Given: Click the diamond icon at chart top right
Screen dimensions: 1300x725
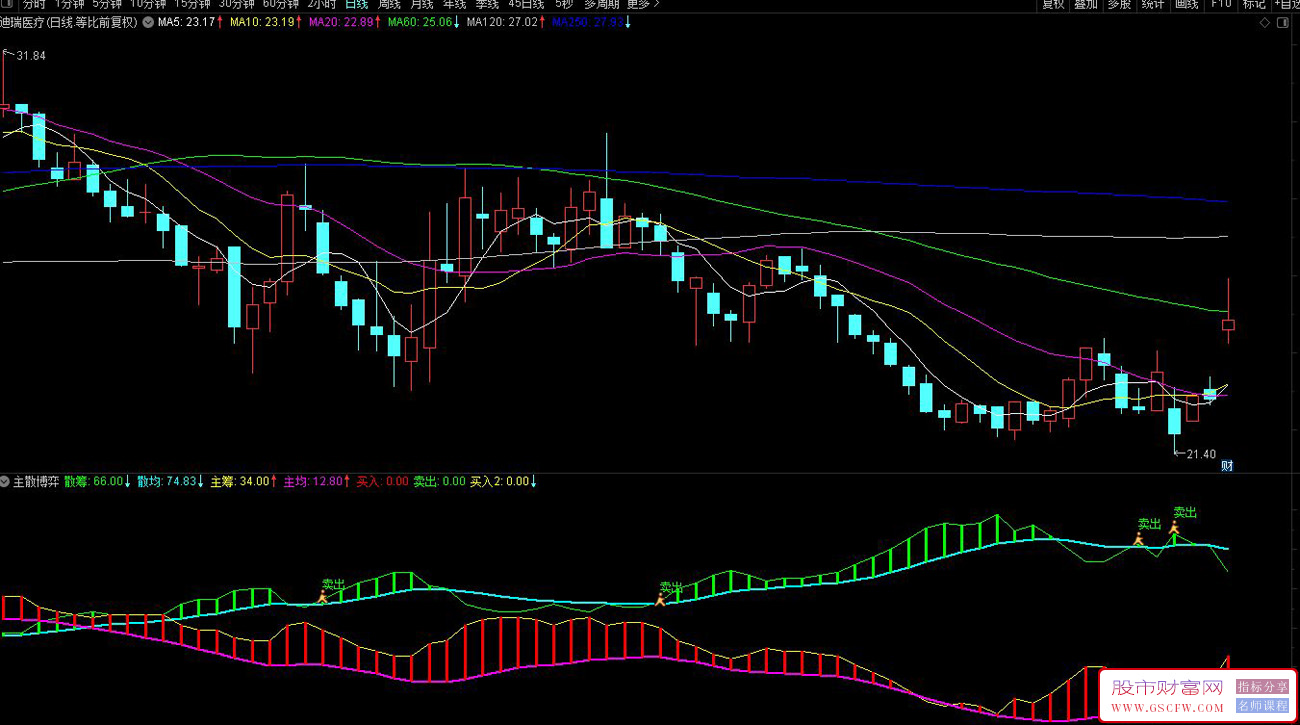Looking at the screenshot, I should click(x=1265, y=22).
